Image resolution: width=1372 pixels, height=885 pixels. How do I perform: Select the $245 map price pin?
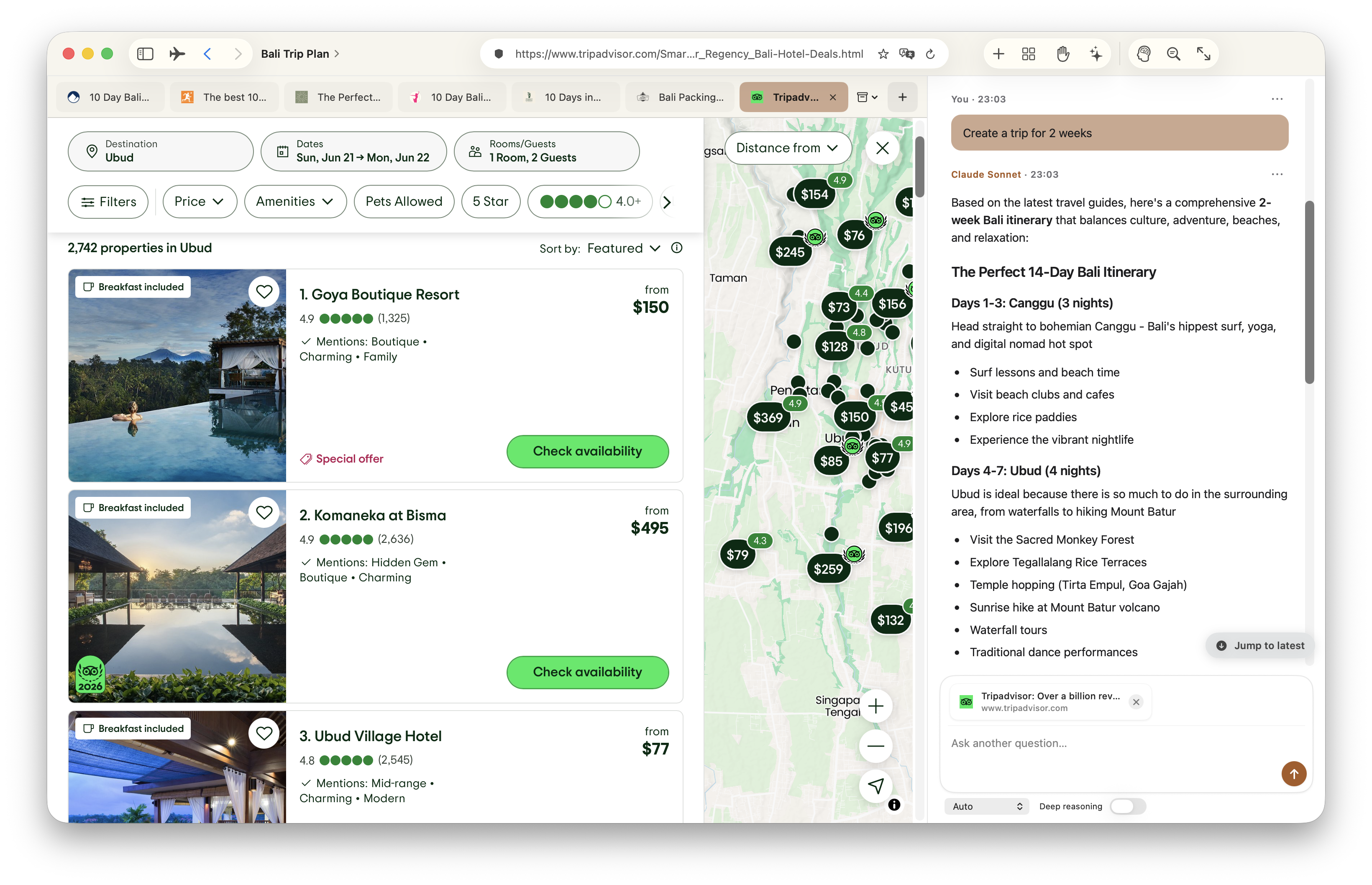pos(790,252)
